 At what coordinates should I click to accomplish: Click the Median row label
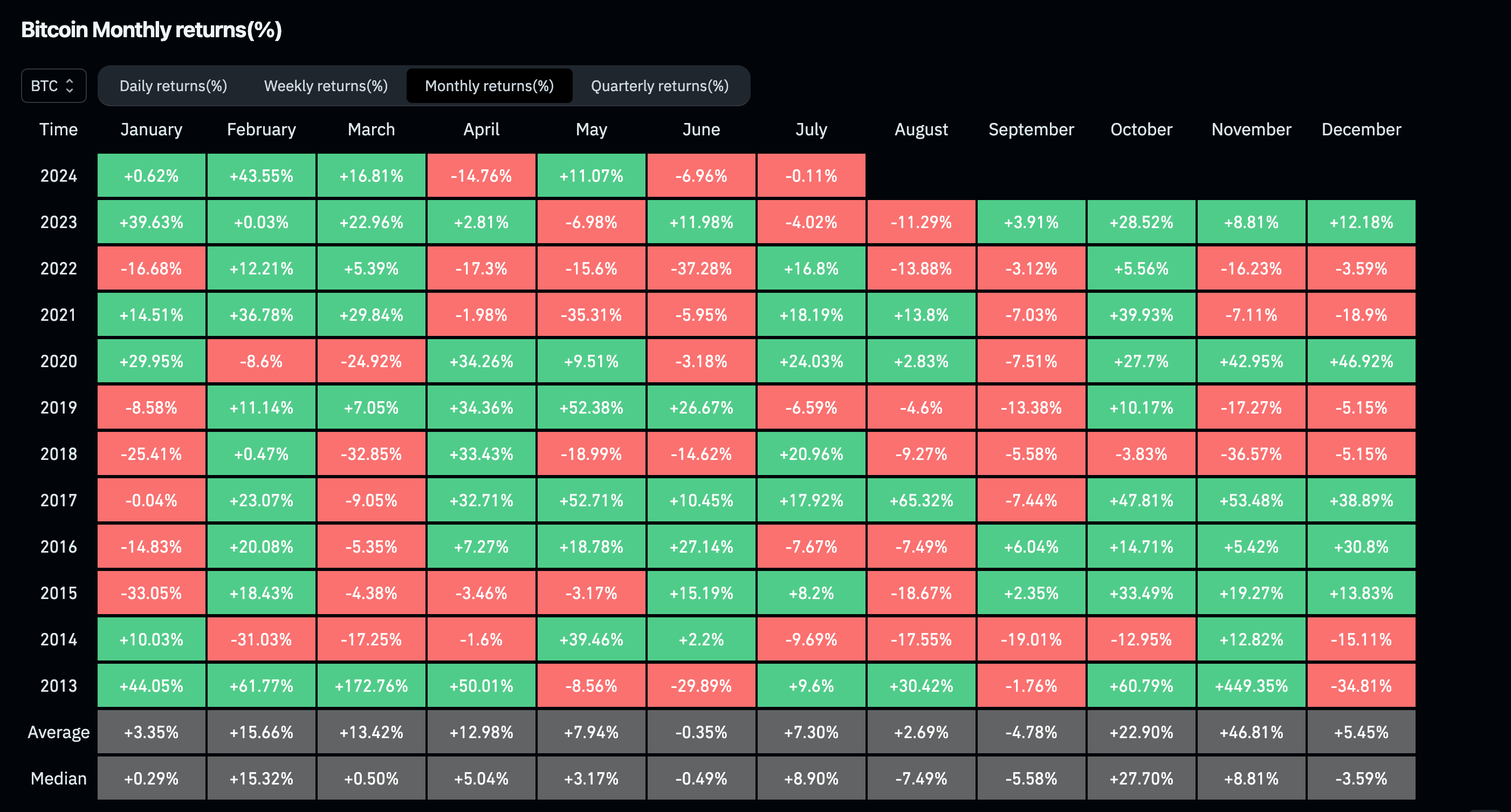(58, 778)
